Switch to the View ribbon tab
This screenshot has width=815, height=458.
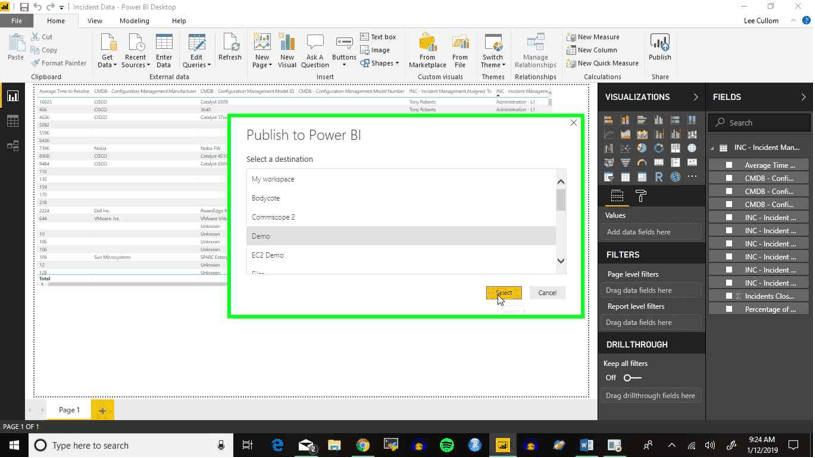[x=95, y=21]
